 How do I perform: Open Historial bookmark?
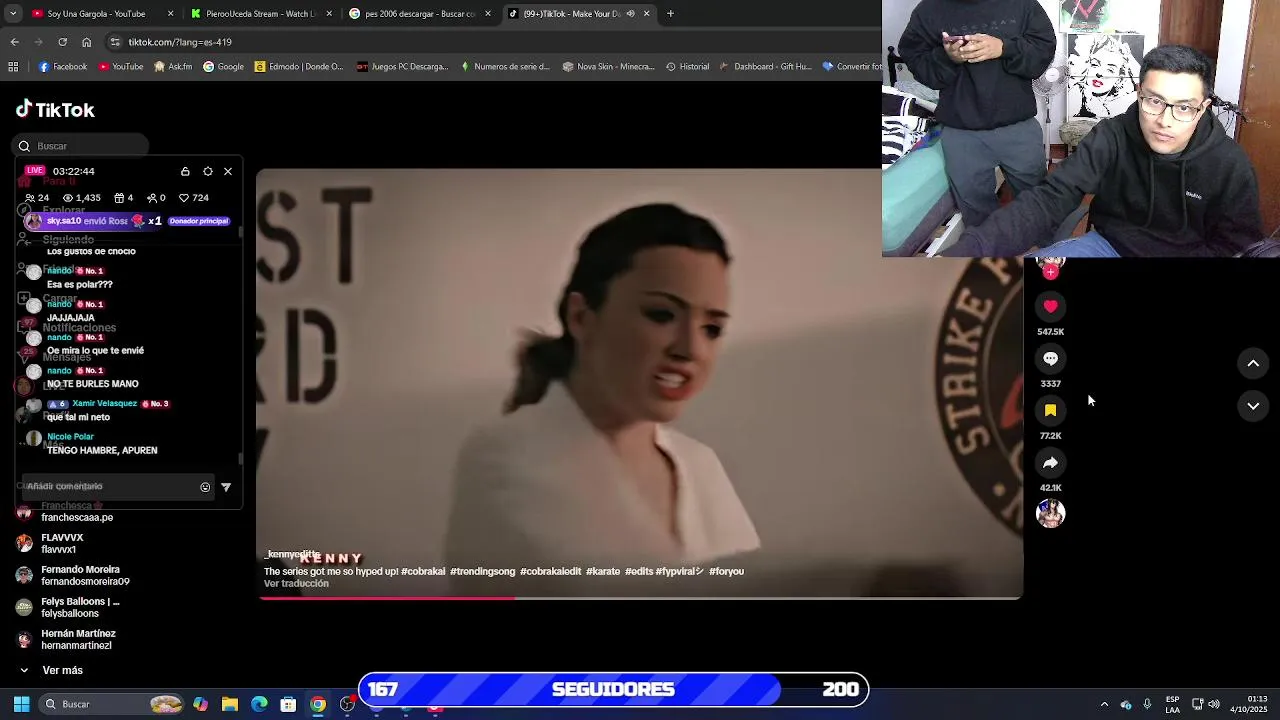[687, 67]
